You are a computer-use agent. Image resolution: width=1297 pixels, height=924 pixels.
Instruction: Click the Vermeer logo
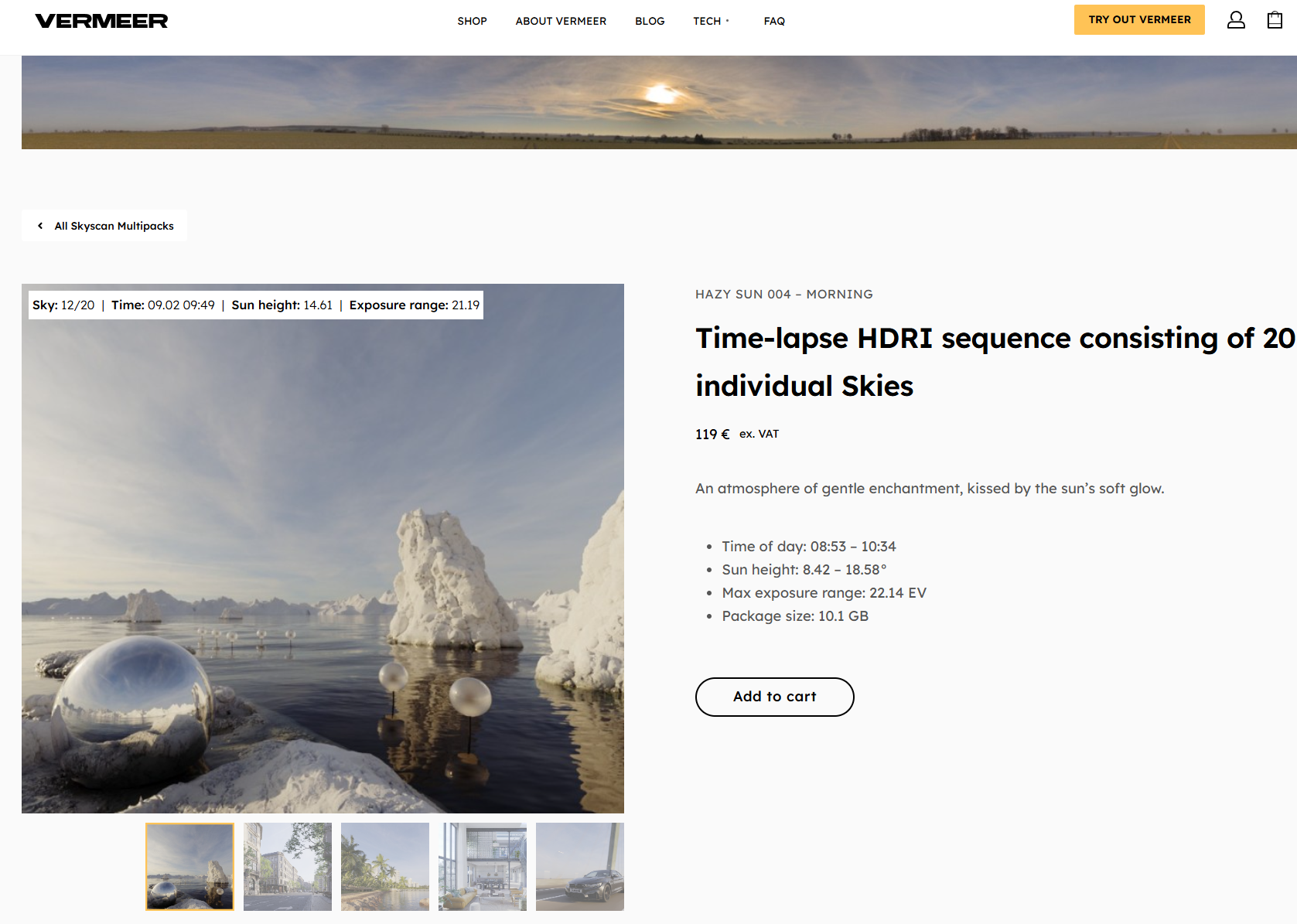tap(101, 21)
